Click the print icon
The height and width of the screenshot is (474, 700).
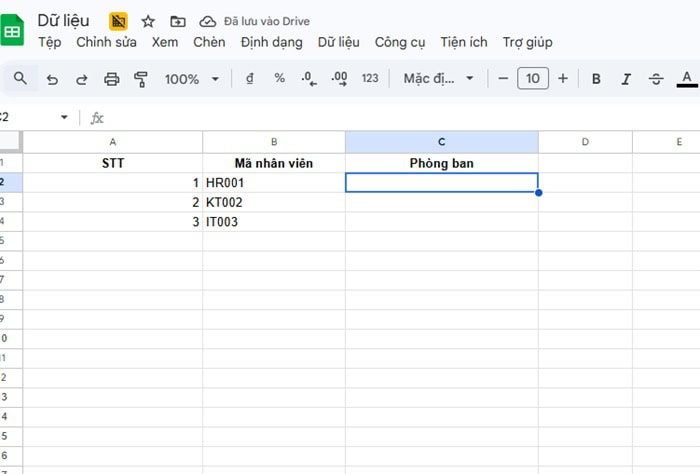(x=112, y=79)
